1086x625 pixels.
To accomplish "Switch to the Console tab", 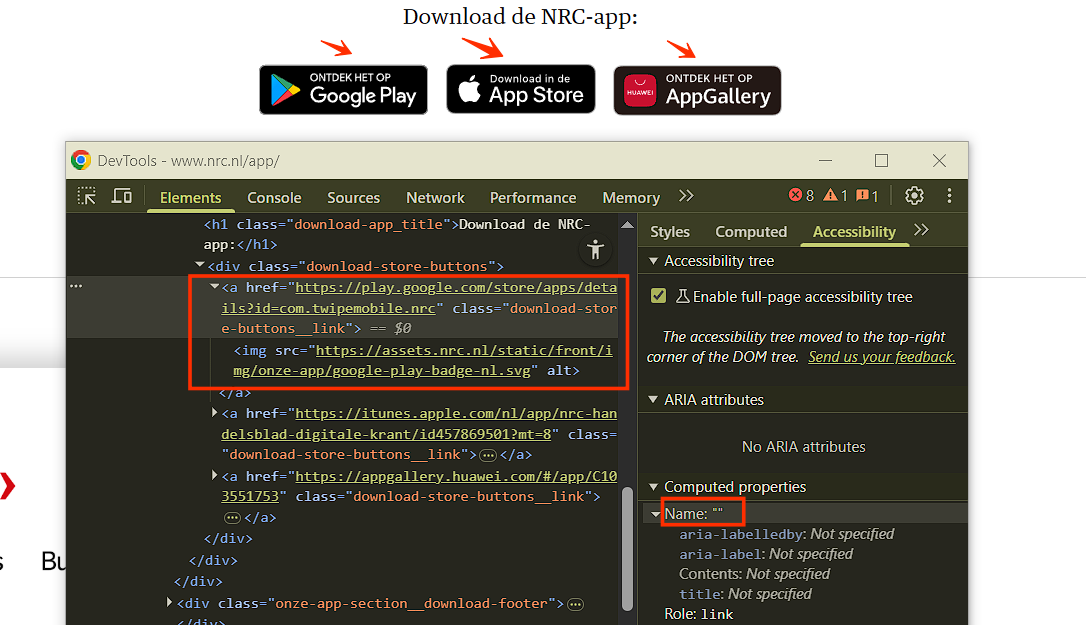I will click(274, 198).
